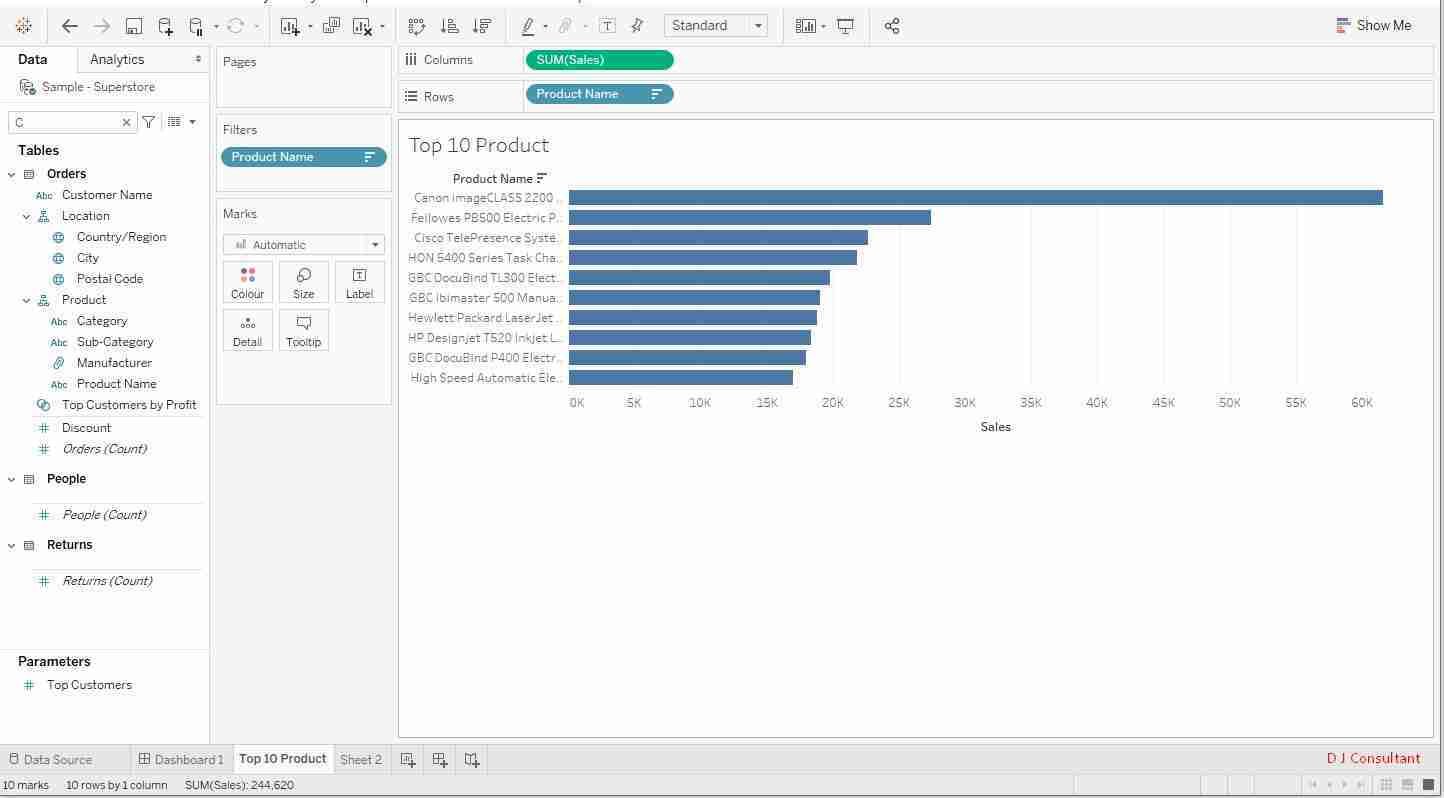Collapse the Orders table
Viewport: 1444px width, 798px height.
(x=12, y=174)
